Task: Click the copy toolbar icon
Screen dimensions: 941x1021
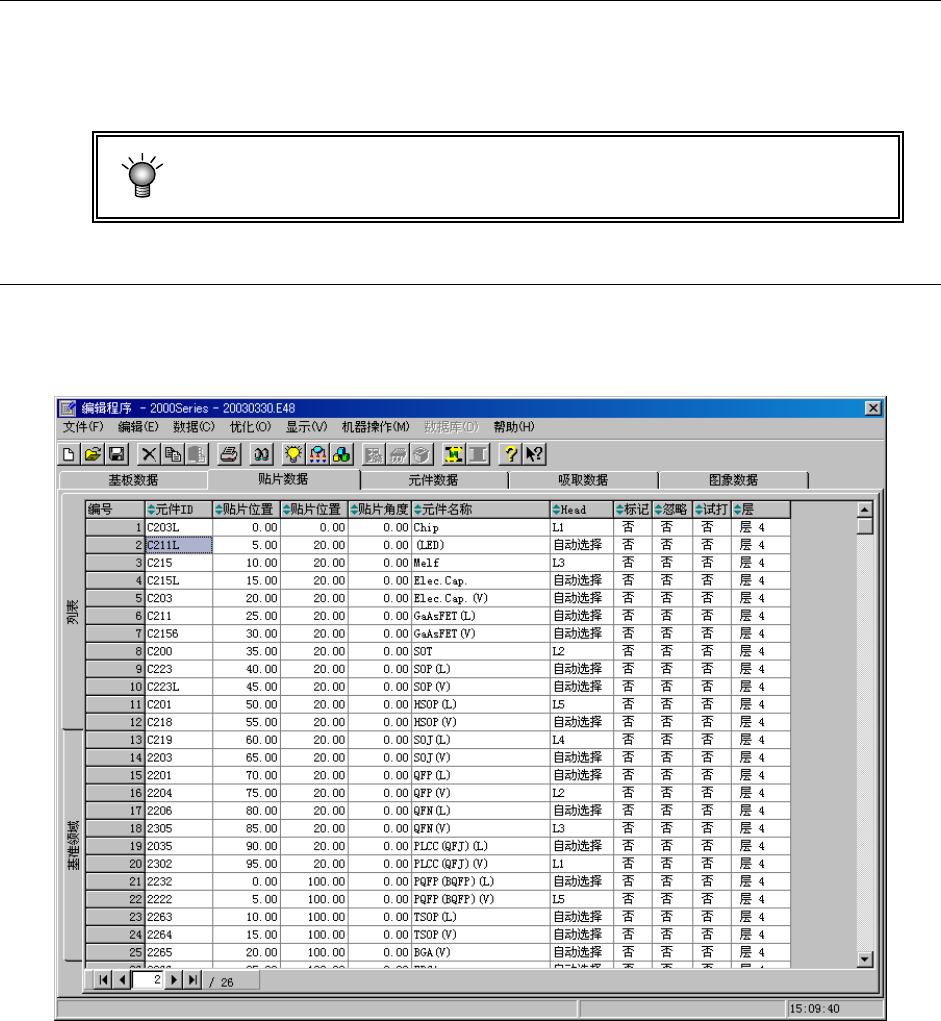Action: (x=173, y=454)
